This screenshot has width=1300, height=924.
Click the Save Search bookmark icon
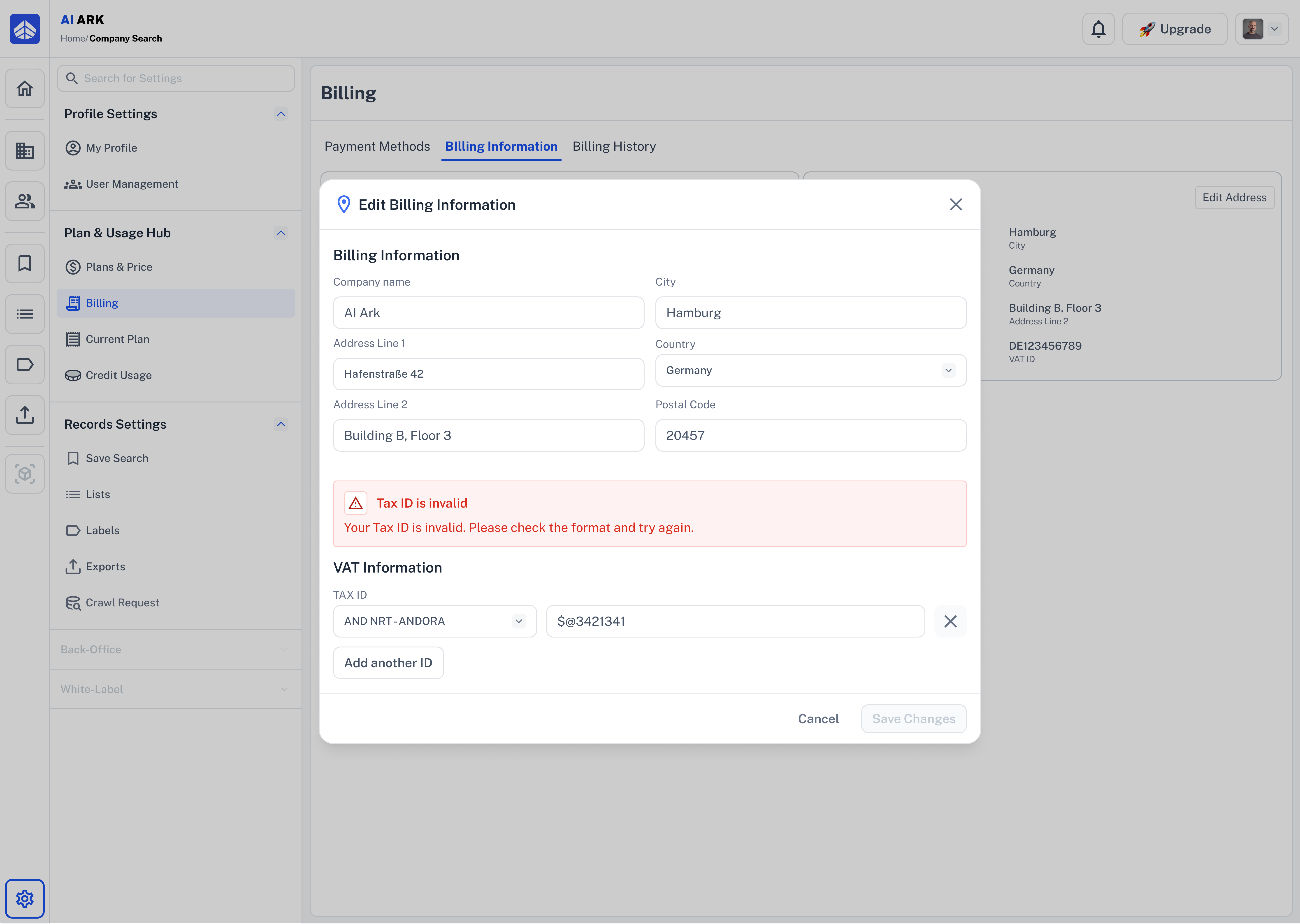73,459
